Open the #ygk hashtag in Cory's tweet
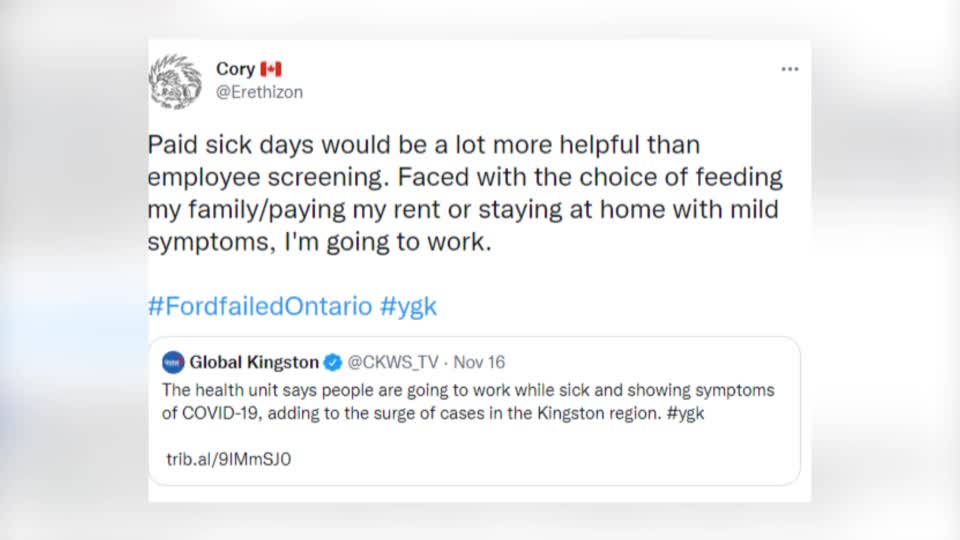Viewport: 960px width, 540px height. (x=408, y=306)
